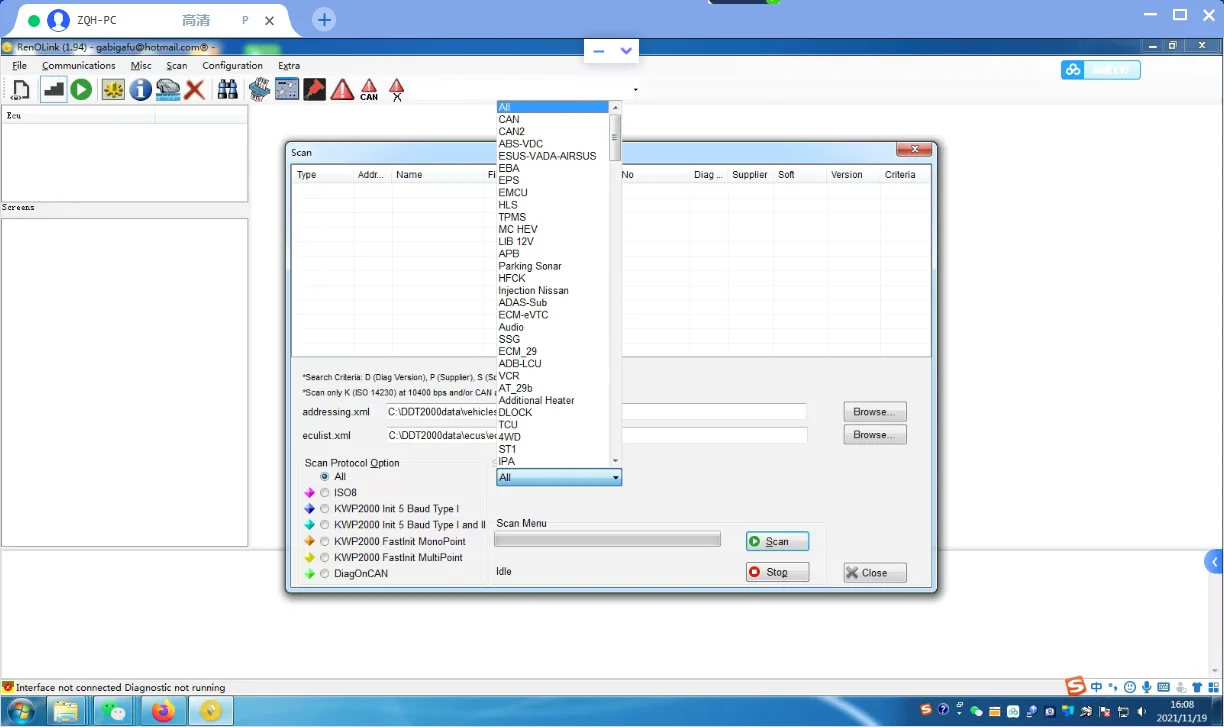Start scanning with the Scan button

(x=777, y=541)
